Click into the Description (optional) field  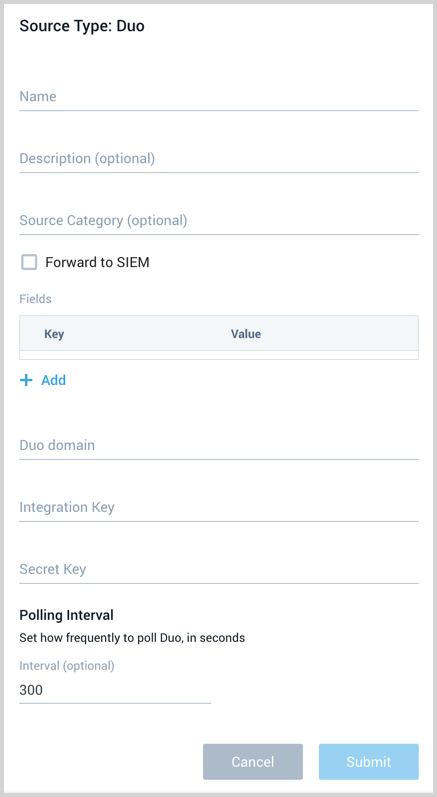click(x=219, y=159)
